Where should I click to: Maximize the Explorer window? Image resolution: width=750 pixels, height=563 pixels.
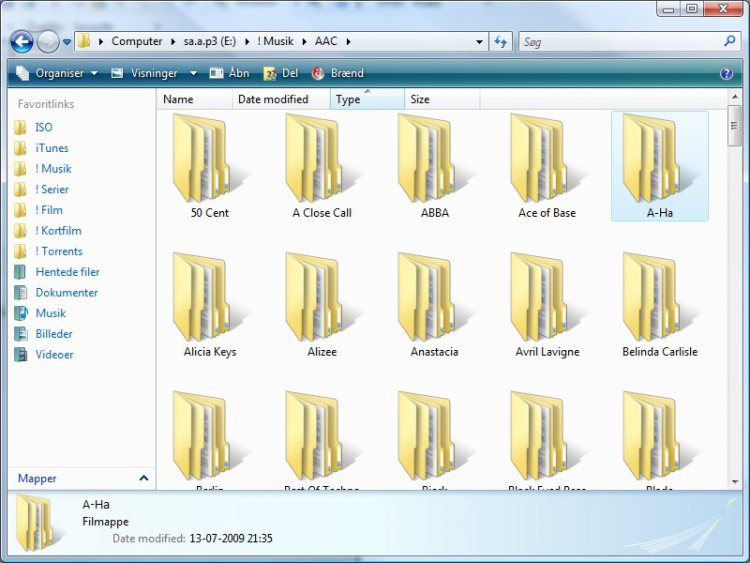[x=691, y=9]
